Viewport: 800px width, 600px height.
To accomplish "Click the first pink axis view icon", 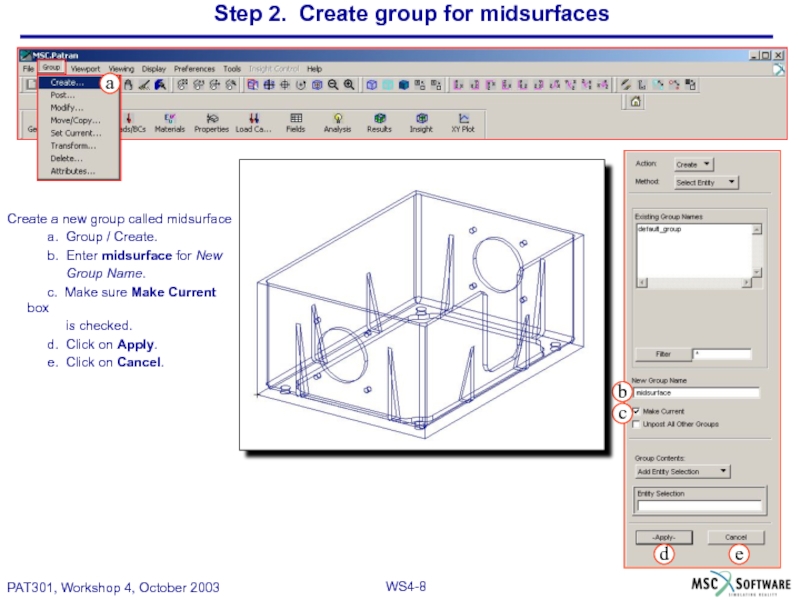I will tap(458, 85).
